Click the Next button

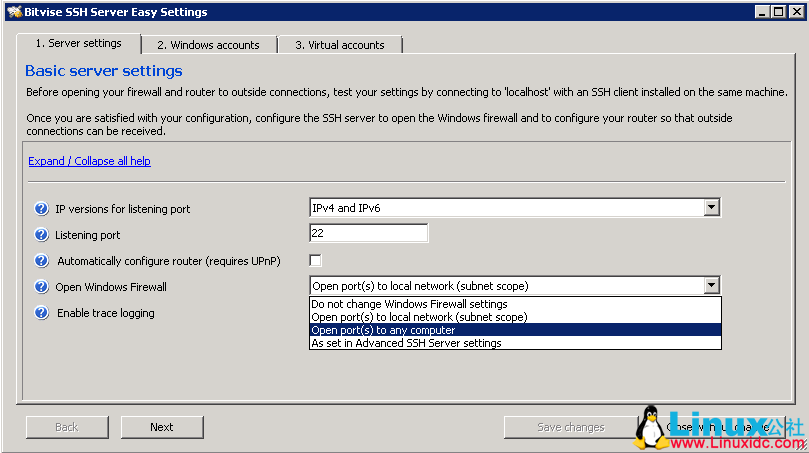pyautogui.click(x=162, y=427)
